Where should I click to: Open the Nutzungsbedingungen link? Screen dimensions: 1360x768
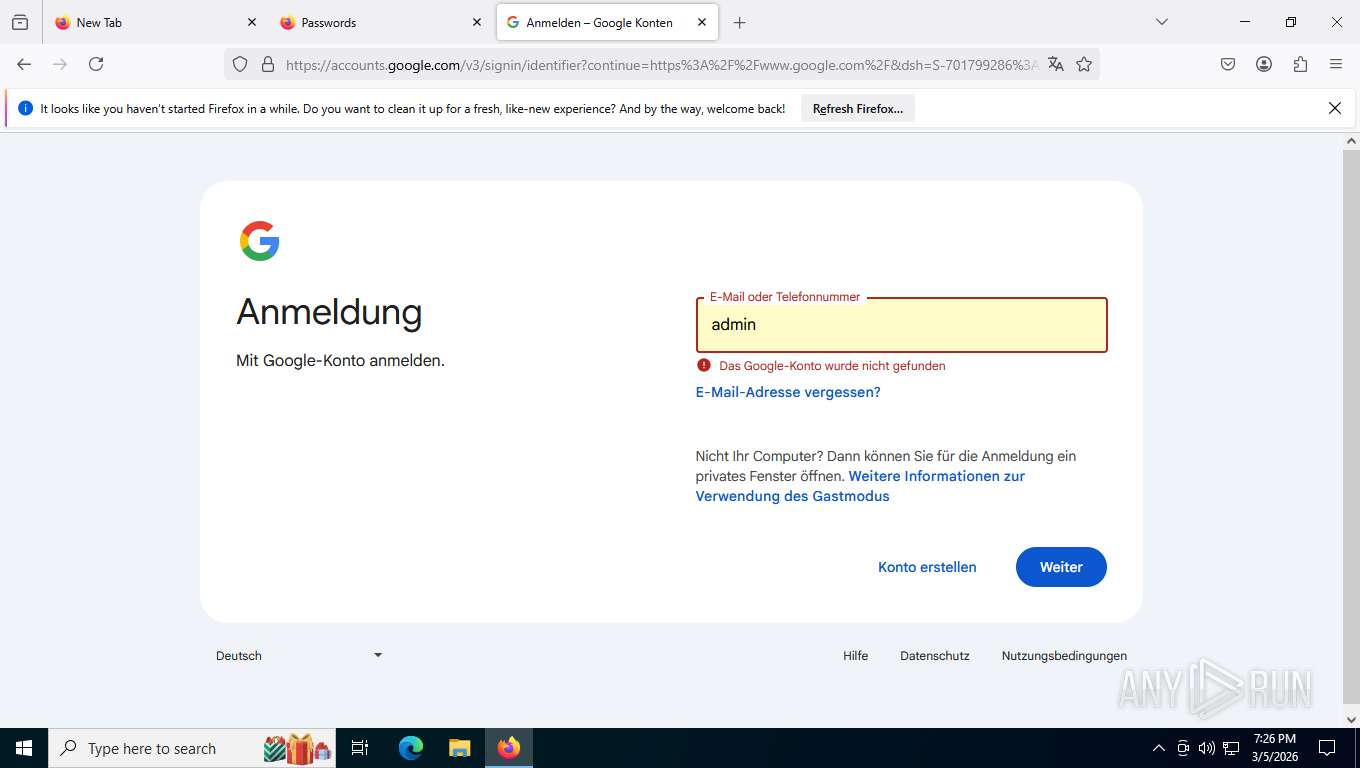pos(1064,656)
